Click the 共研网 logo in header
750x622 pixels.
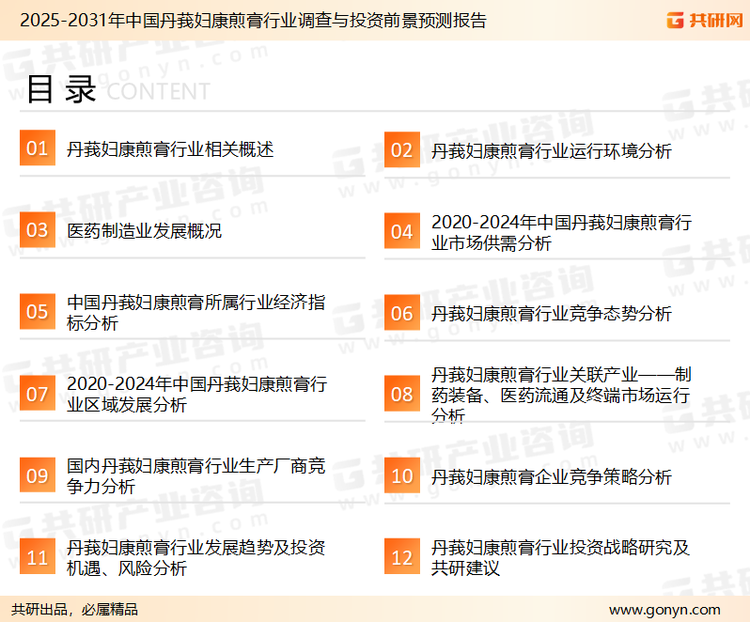[x=705, y=20]
